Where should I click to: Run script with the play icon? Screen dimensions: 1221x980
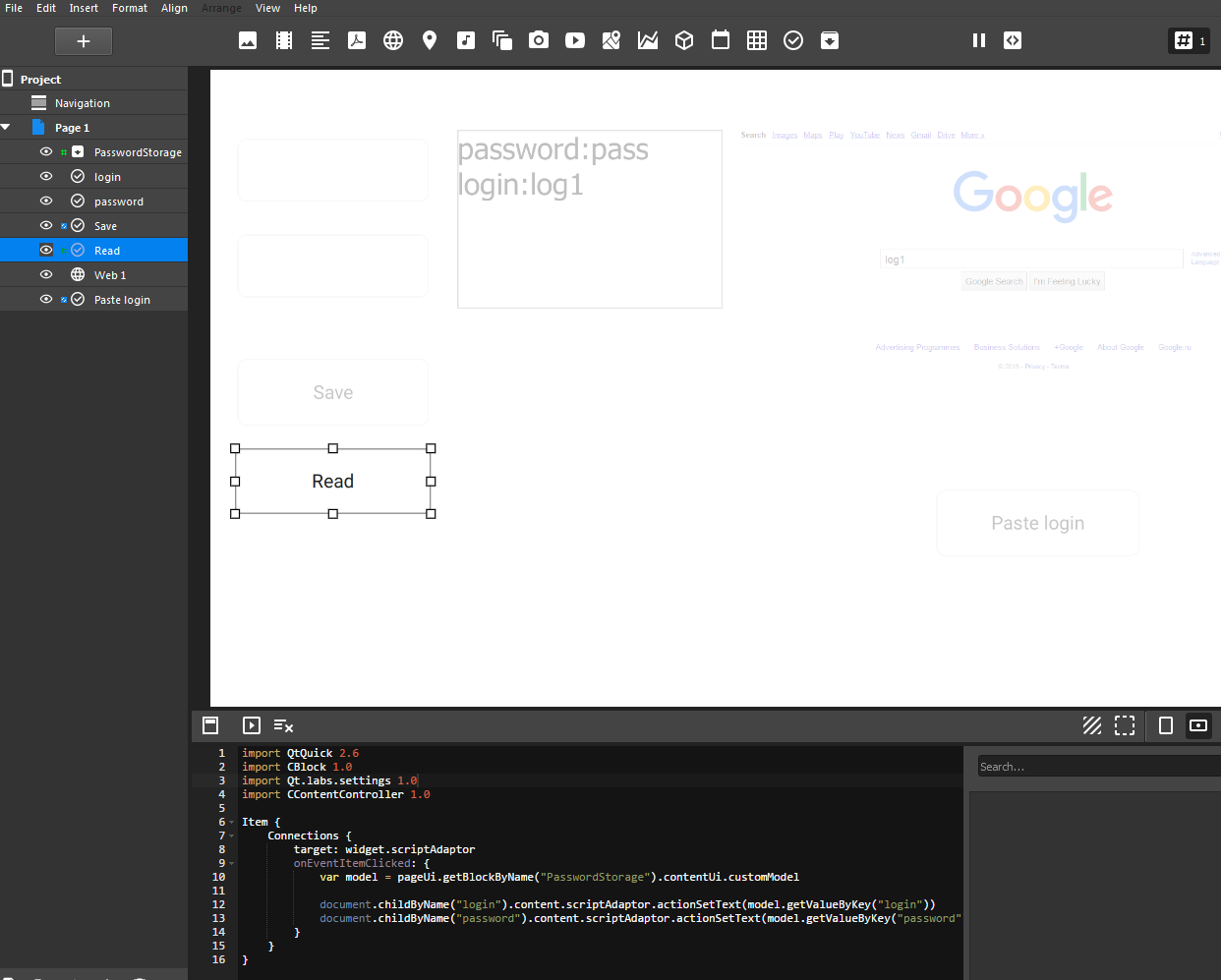[x=252, y=725]
